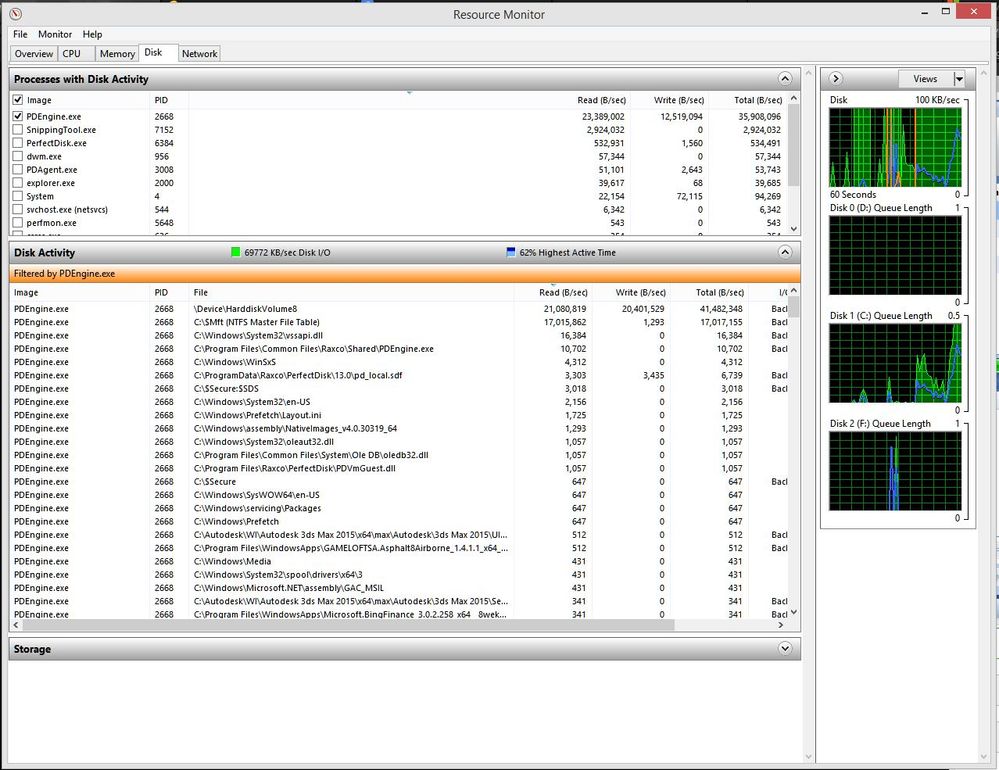This screenshot has width=999, height=770.
Task: Switch to the Network tab
Action: [x=199, y=53]
